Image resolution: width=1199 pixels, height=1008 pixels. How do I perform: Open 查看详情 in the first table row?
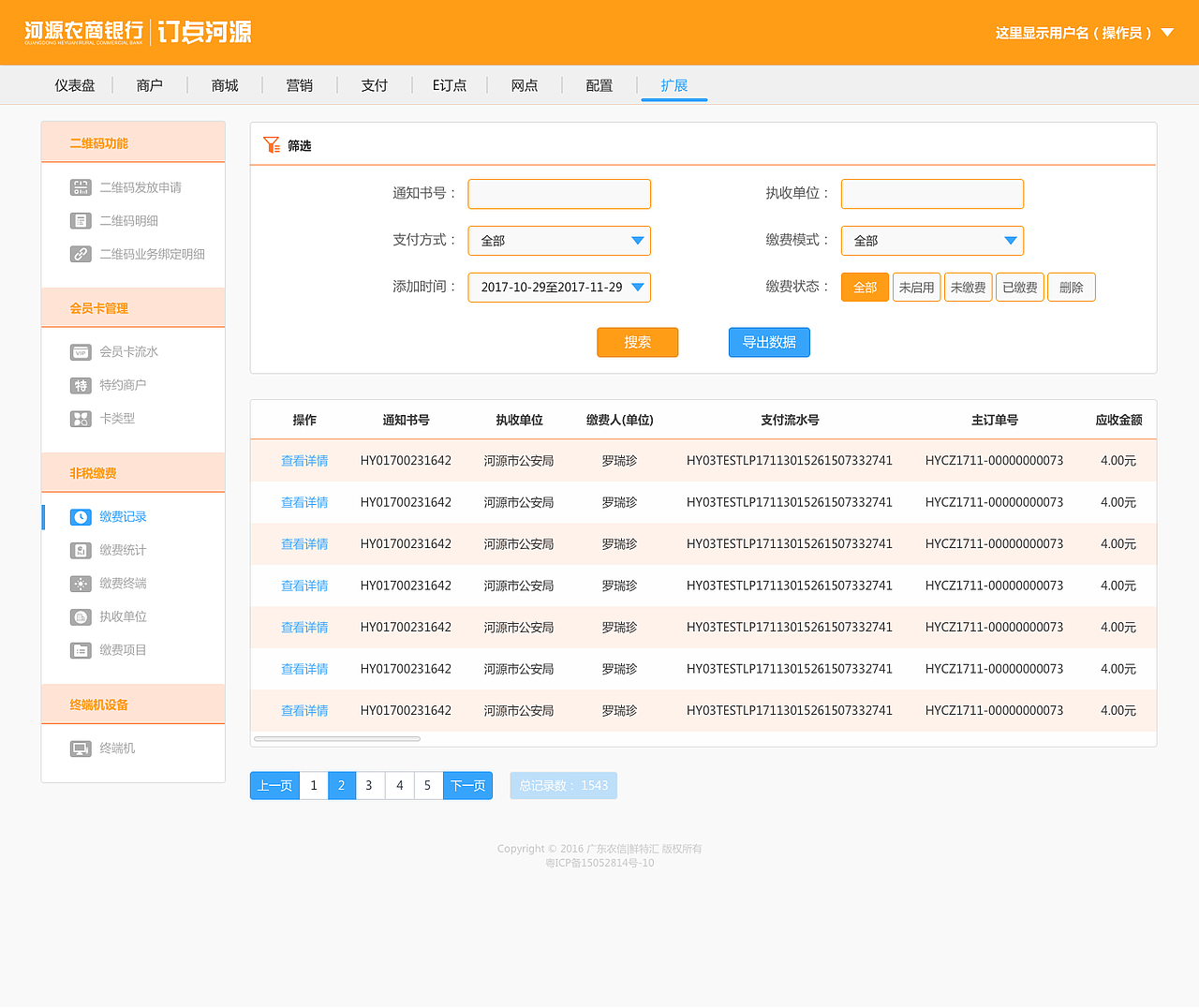tap(304, 461)
